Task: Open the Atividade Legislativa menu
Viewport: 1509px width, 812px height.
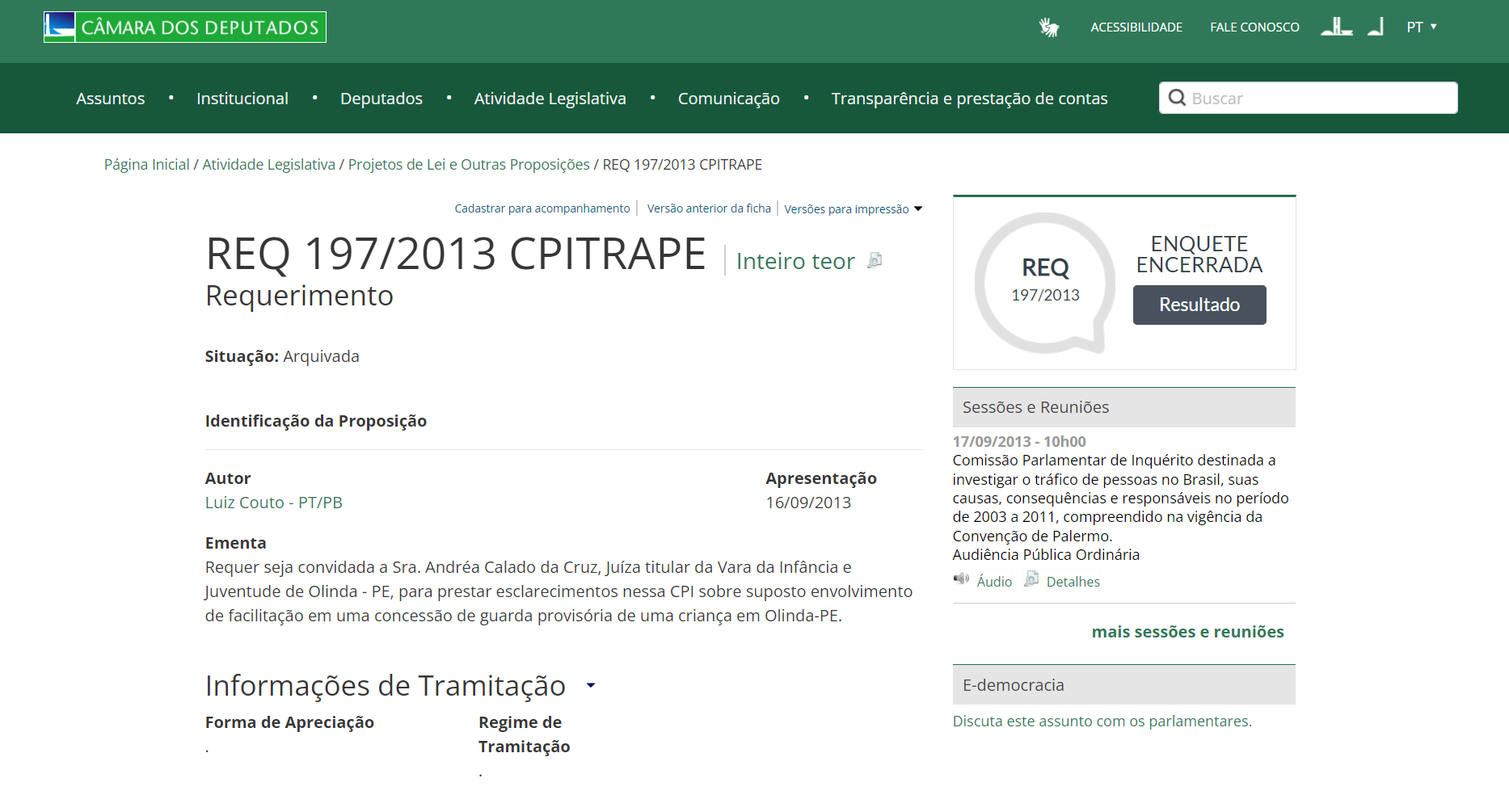Action: 550,99
